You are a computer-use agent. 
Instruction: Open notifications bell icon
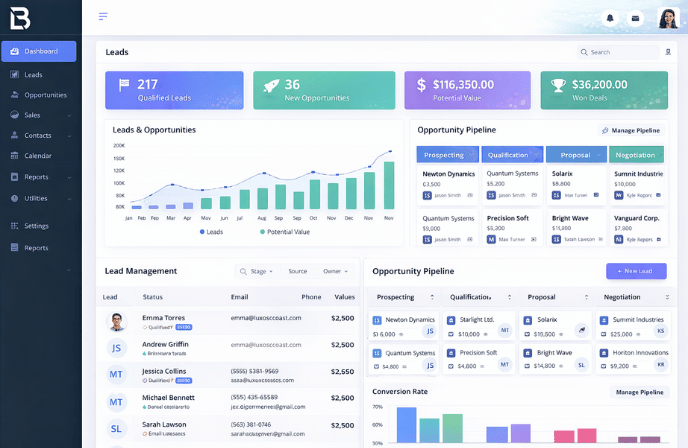[610, 18]
